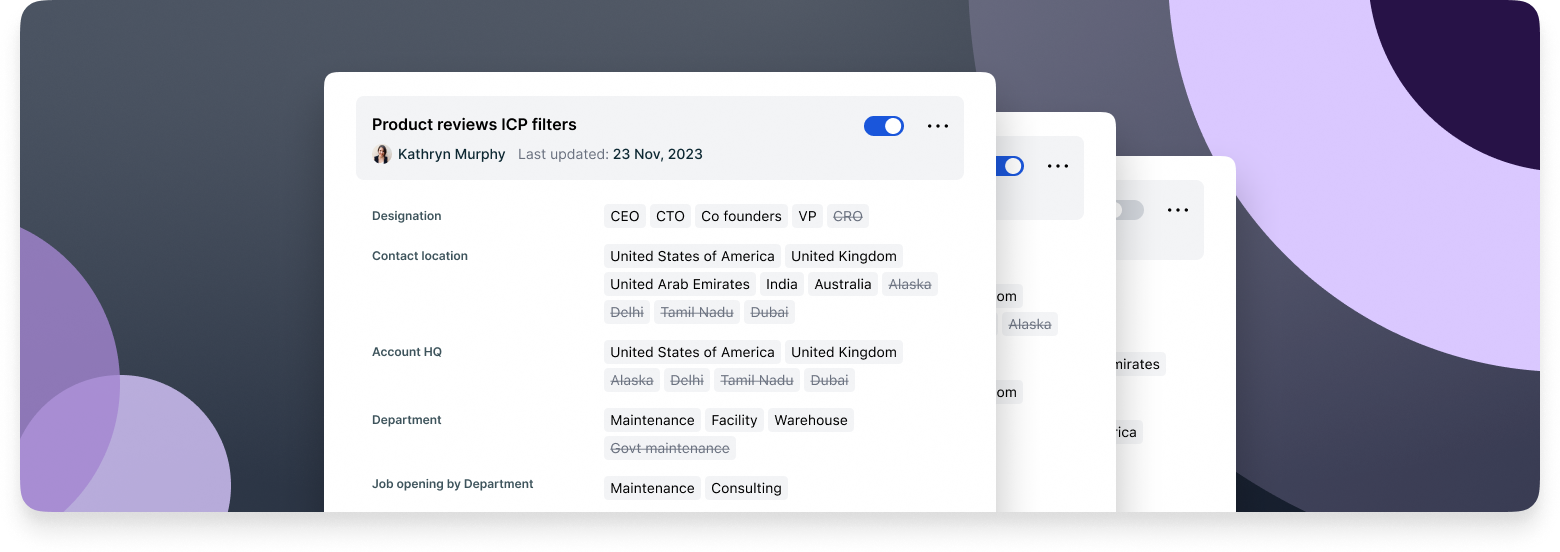
Task: Open the three-dot menu on the rearmost card
Action: point(1177,210)
